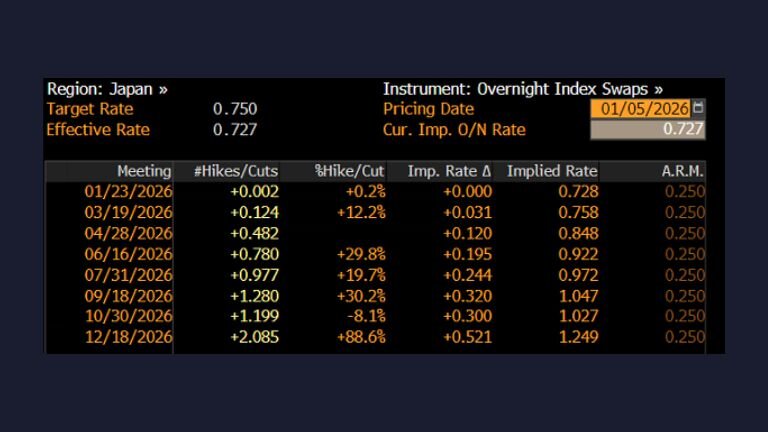Click hikes value +1.280
This screenshot has width=768, height=432.
255,296
